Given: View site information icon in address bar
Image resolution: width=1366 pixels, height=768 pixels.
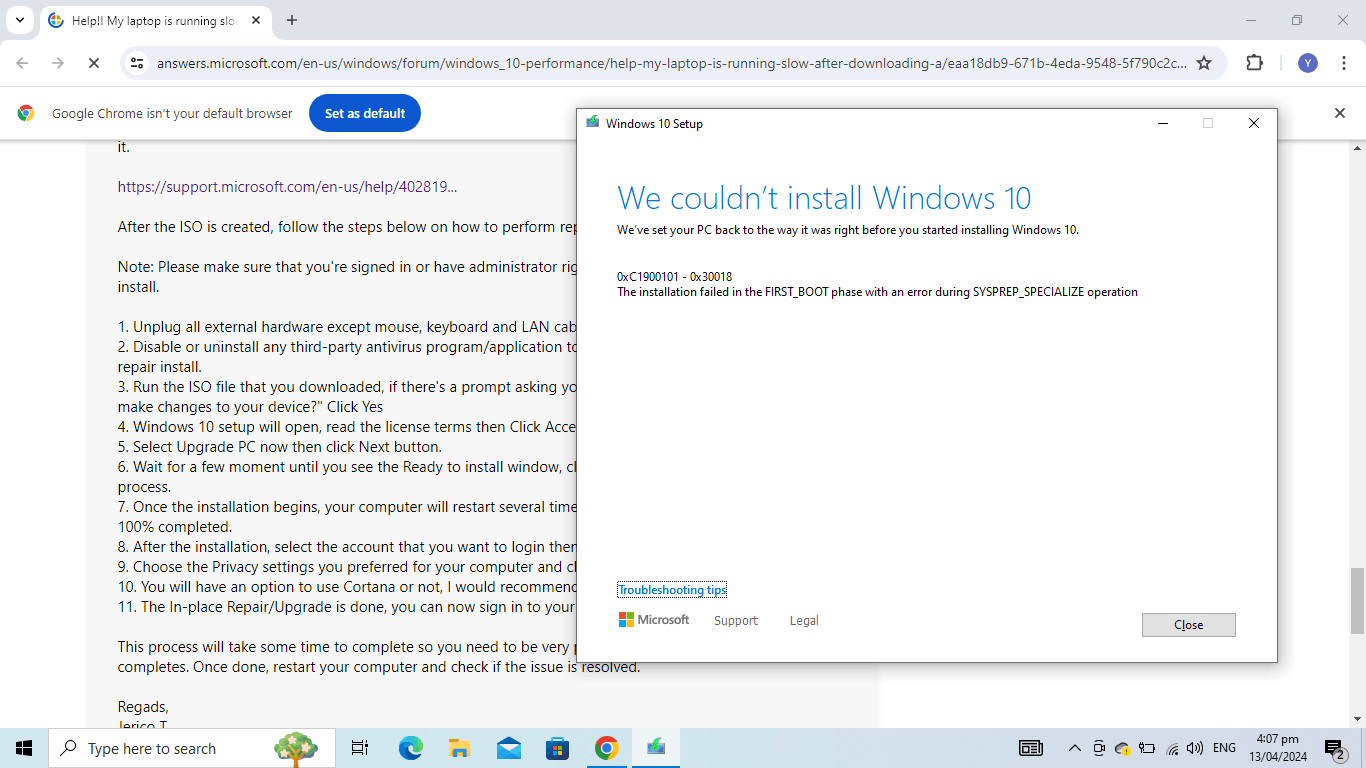Looking at the screenshot, I should coord(137,63).
